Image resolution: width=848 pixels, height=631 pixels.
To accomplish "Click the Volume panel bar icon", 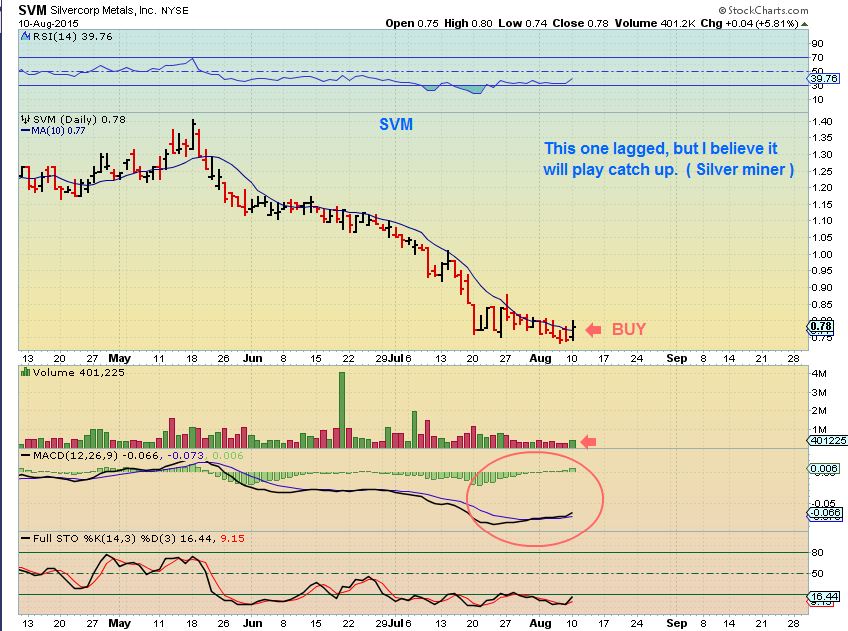I will tap(25, 373).
